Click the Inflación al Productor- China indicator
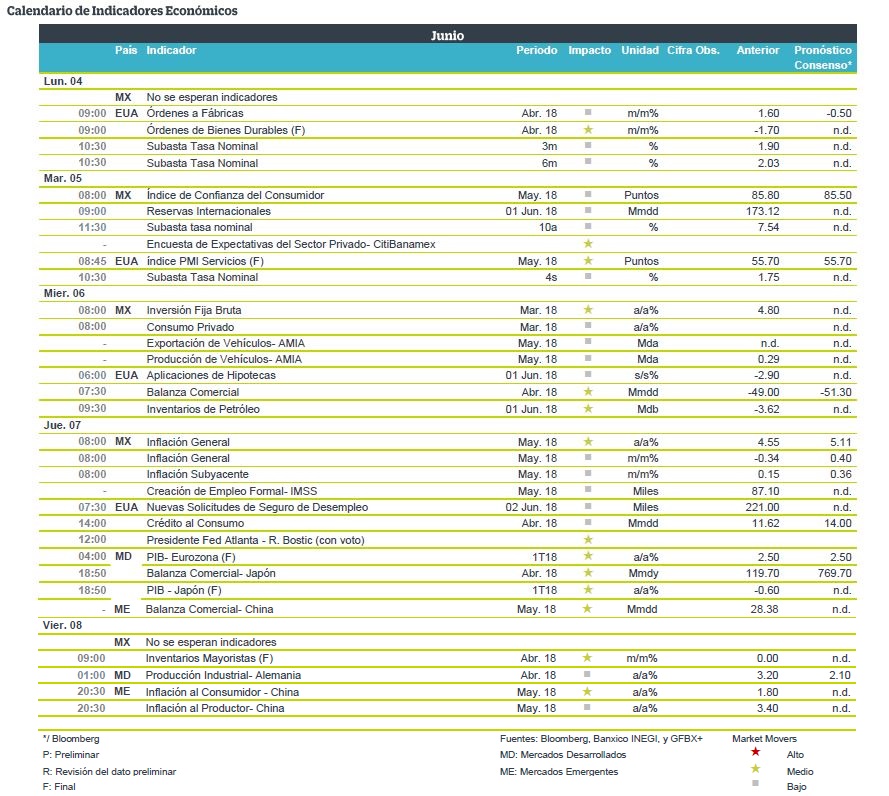This screenshot has height=796, width=889. 215,708
